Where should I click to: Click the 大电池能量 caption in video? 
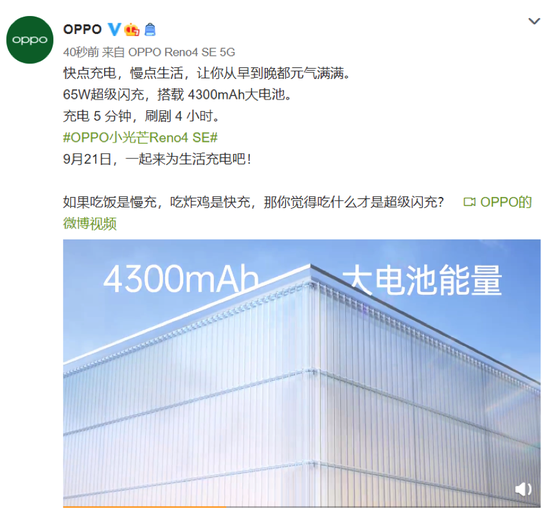tap(422, 280)
